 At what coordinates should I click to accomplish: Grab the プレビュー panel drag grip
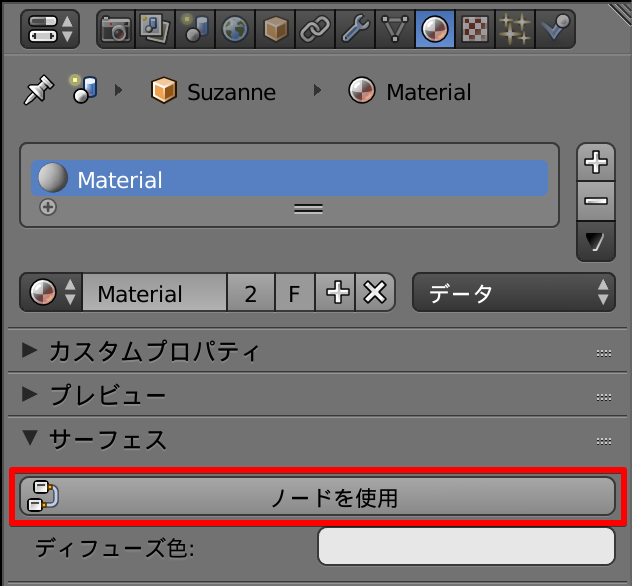pyautogui.click(x=604, y=398)
